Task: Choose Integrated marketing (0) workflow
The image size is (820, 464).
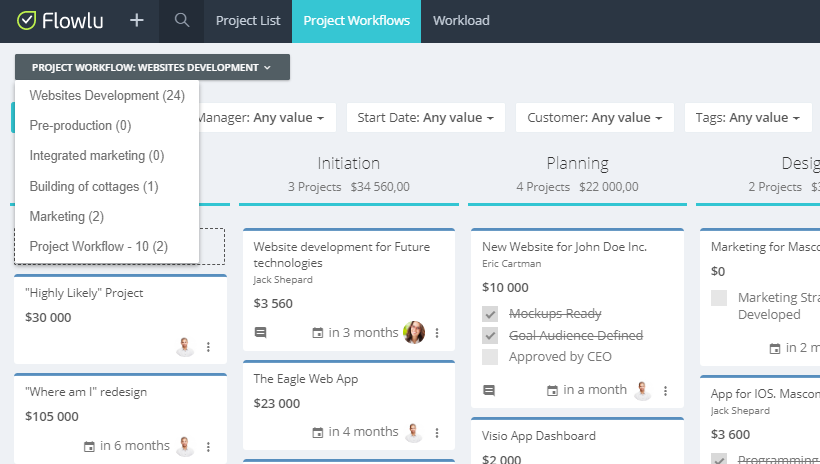Action: (107, 156)
